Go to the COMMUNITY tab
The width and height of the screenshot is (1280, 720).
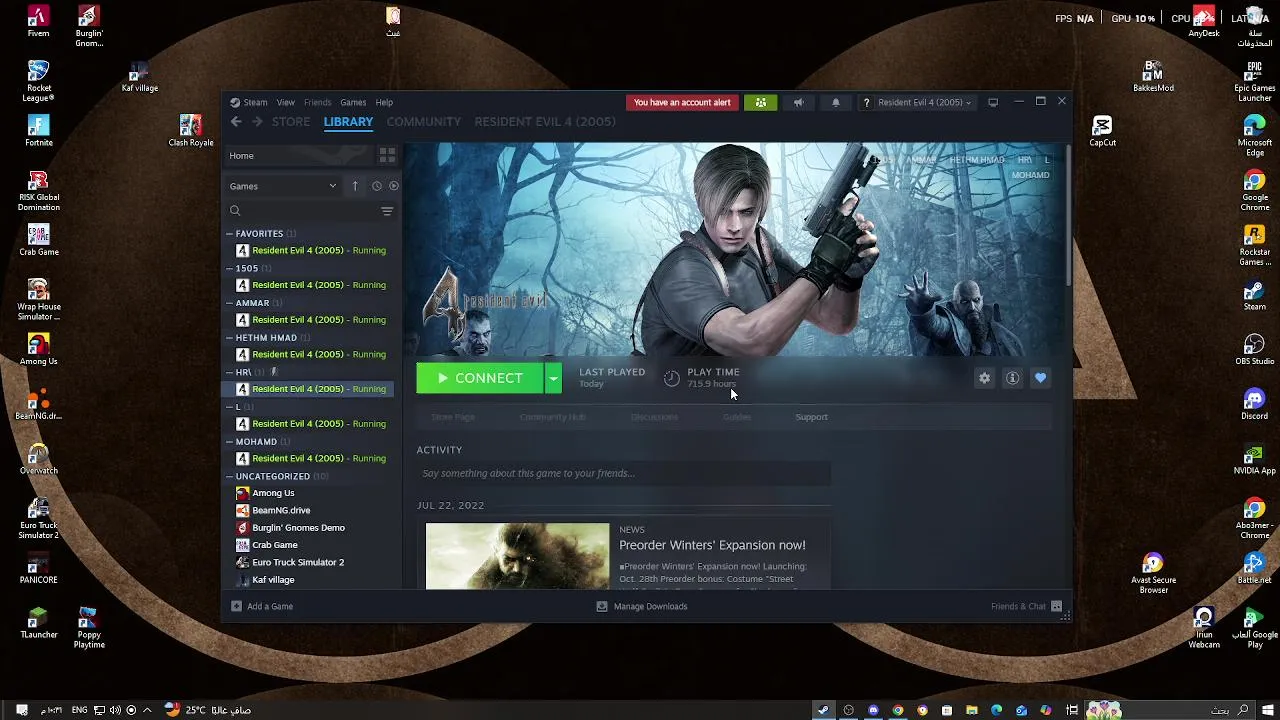click(424, 122)
